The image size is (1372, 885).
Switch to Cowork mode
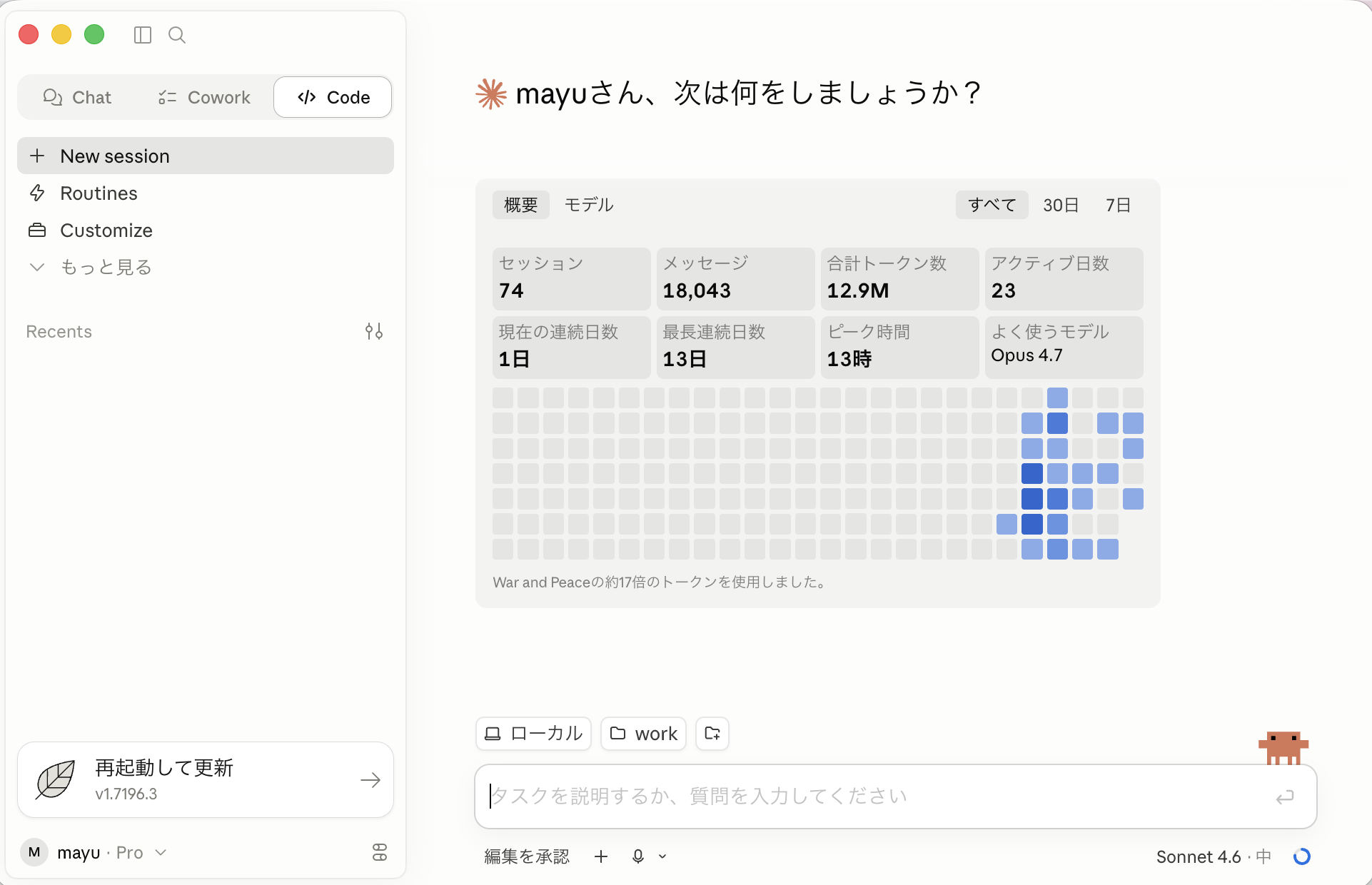point(204,97)
